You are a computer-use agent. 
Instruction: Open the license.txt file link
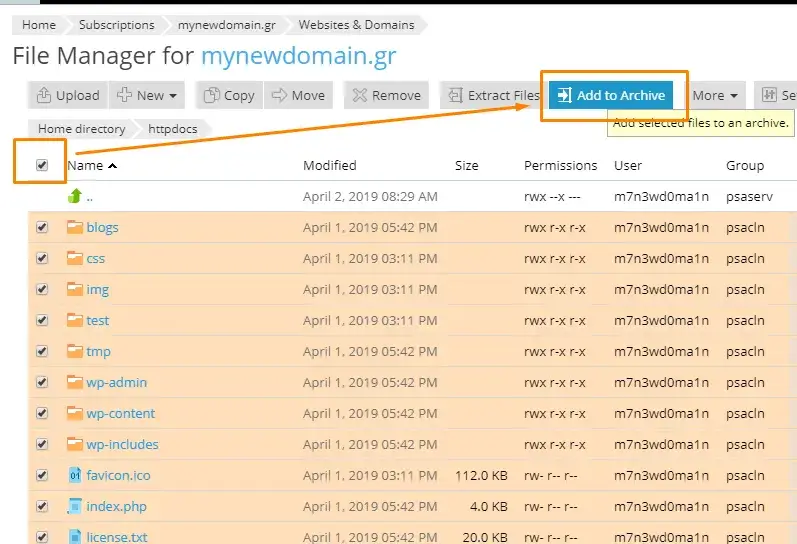pyautogui.click(x=117, y=537)
